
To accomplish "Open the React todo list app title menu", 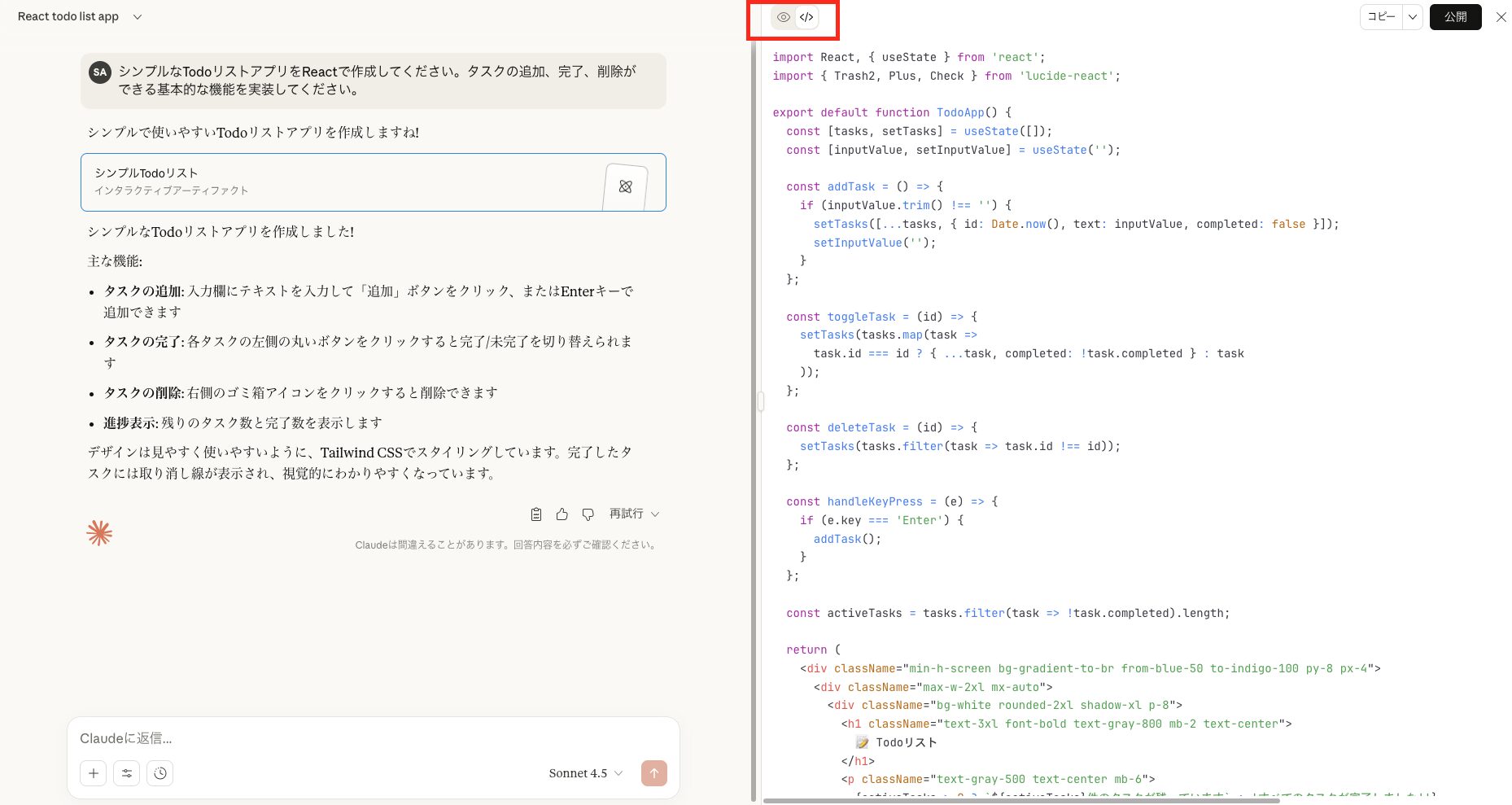I will pos(78,16).
